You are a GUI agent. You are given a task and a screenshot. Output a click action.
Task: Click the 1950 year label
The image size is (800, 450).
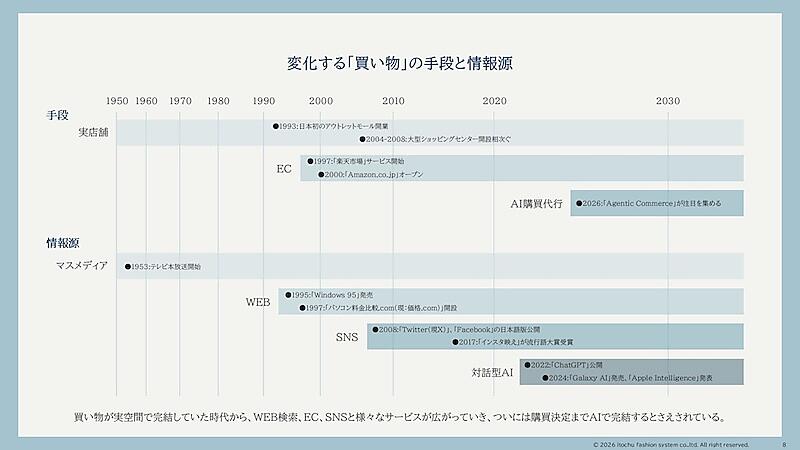117,101
